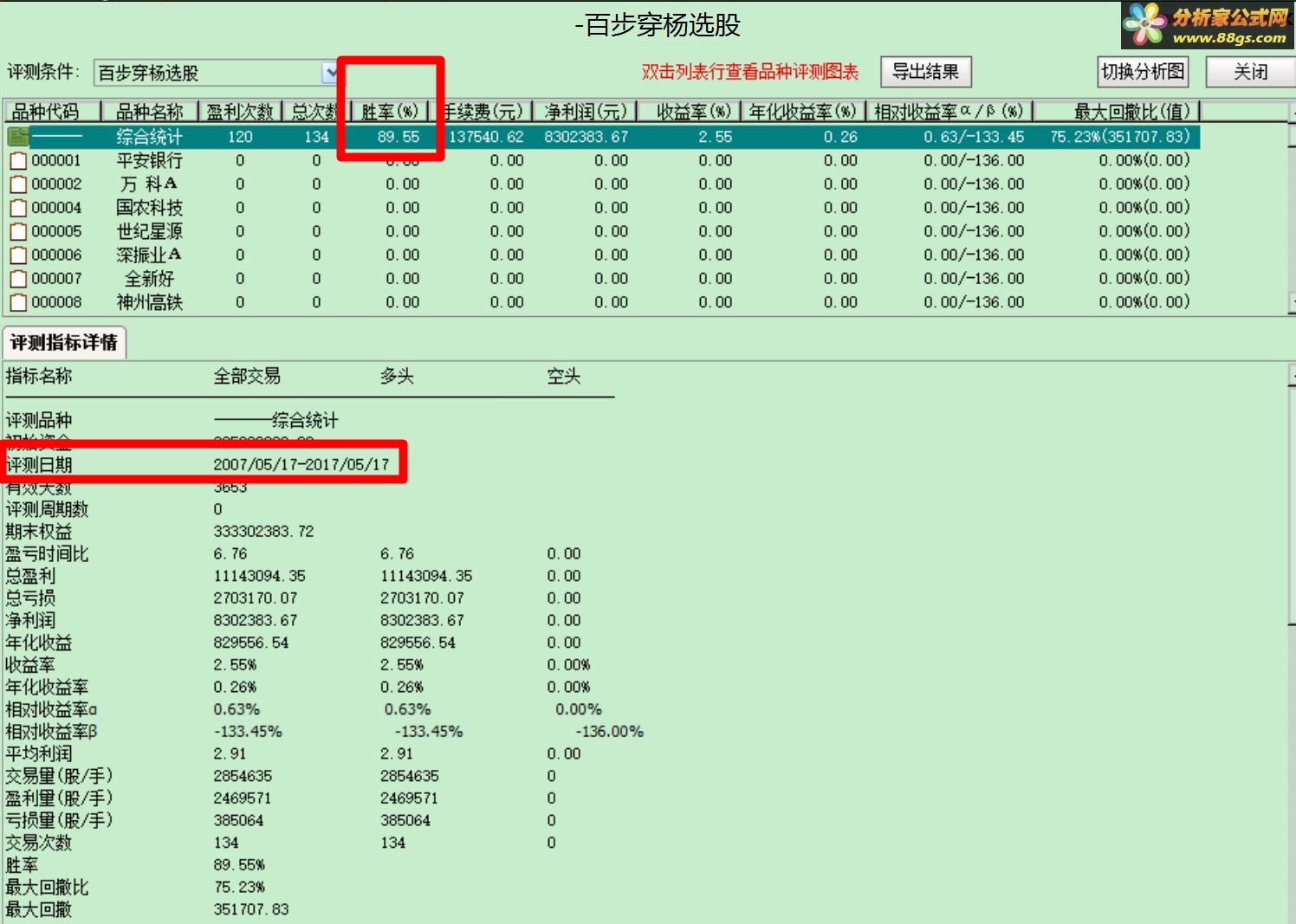Open the 评测条件 dropdown arrow
The width and height of the screenshot is (1296, 924).
330,73
